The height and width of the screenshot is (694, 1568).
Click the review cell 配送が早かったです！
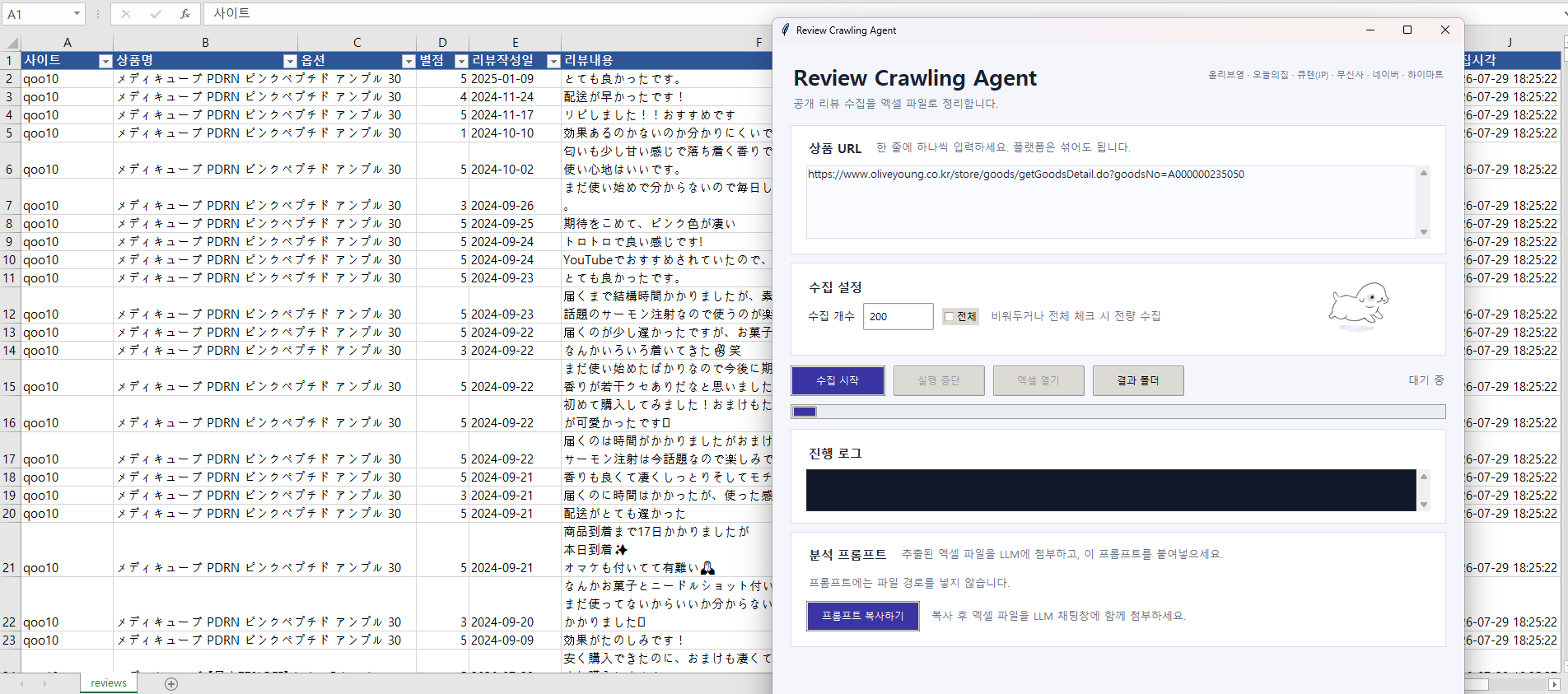pyautogui.click(x=667, y=97)
